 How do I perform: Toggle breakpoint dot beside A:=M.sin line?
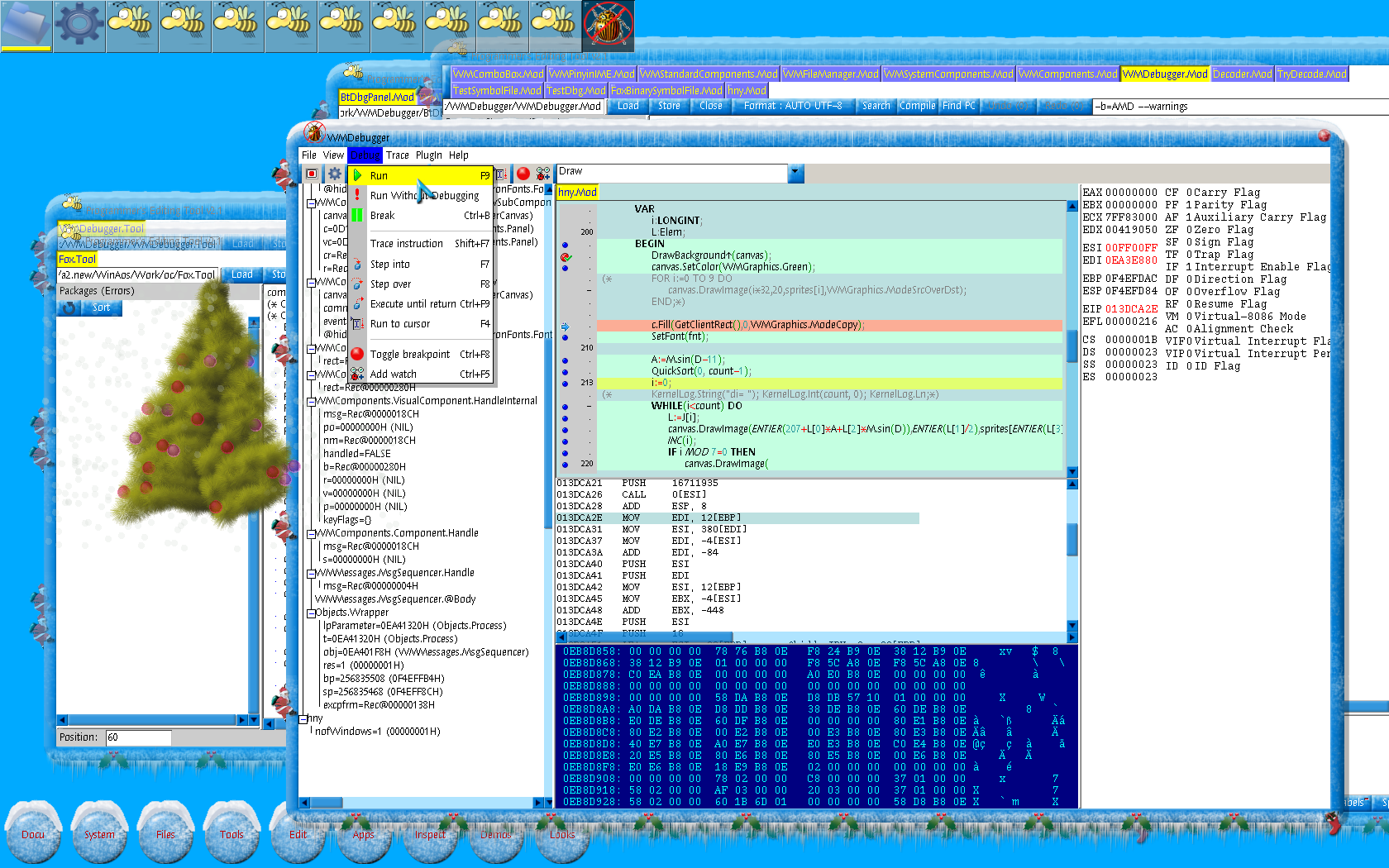[566, 360]
